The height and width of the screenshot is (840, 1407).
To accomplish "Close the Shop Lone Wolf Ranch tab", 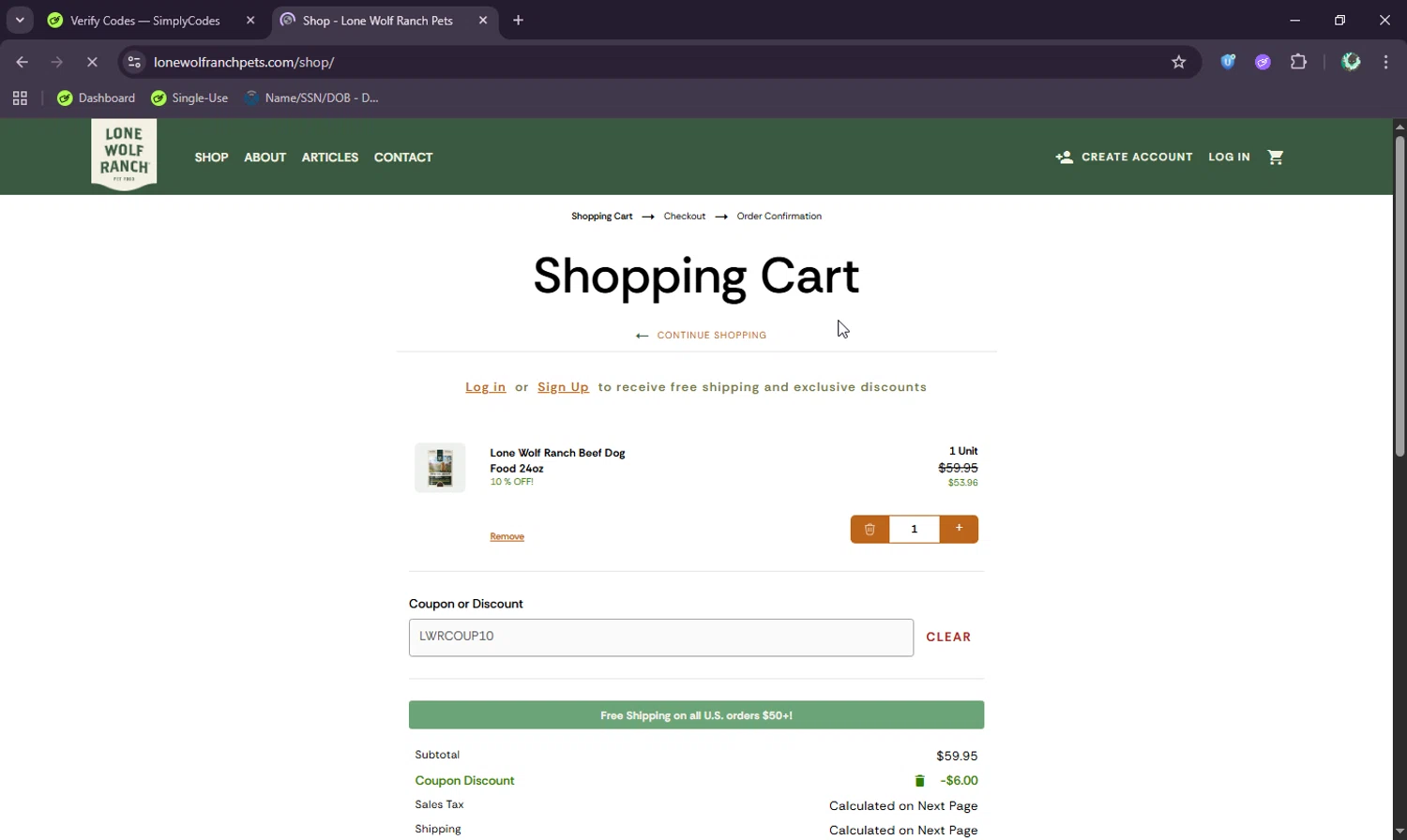I will click(483, 20).
